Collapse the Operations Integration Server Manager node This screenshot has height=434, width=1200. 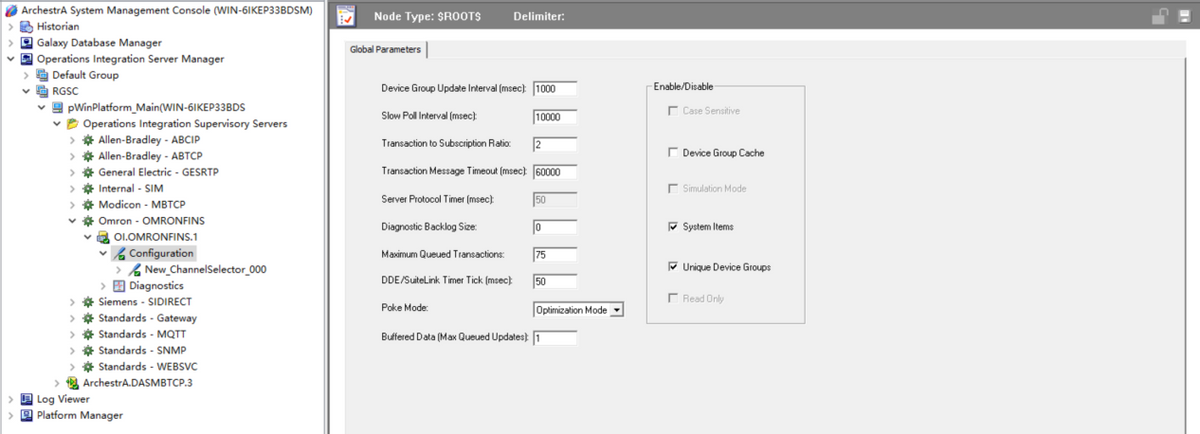[x=11, y=59]
